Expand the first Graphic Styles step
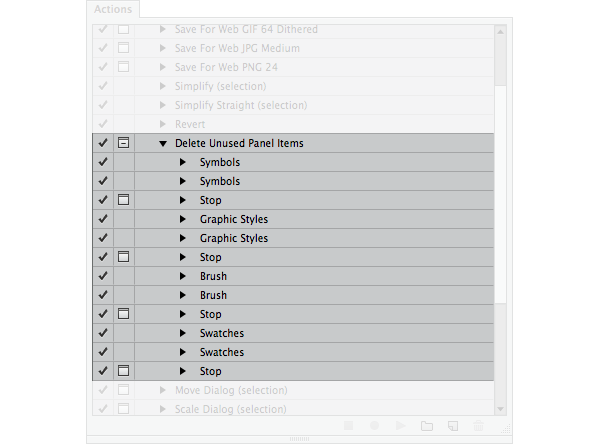Viewport: 600px width, 444px height. (x=183, y=220)
